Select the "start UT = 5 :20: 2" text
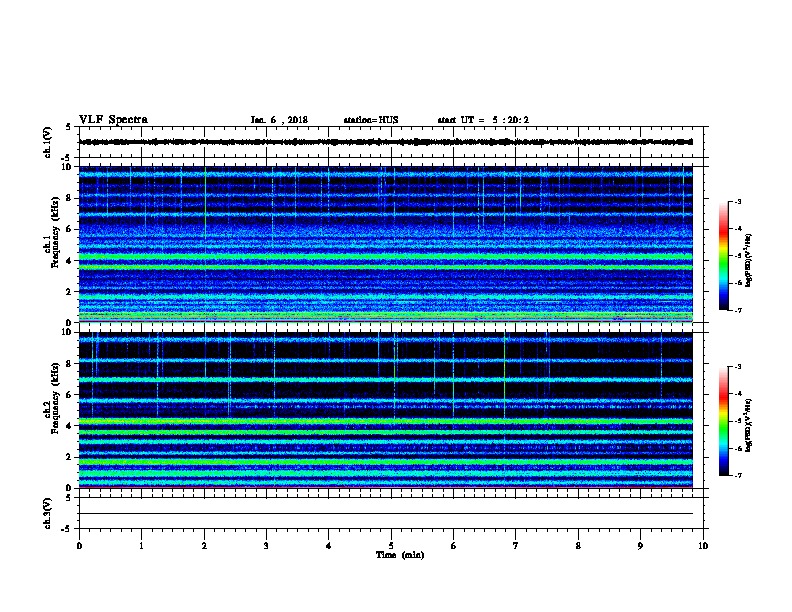The width and height of the screenshot is (792, 612). (x=483, y=120)
